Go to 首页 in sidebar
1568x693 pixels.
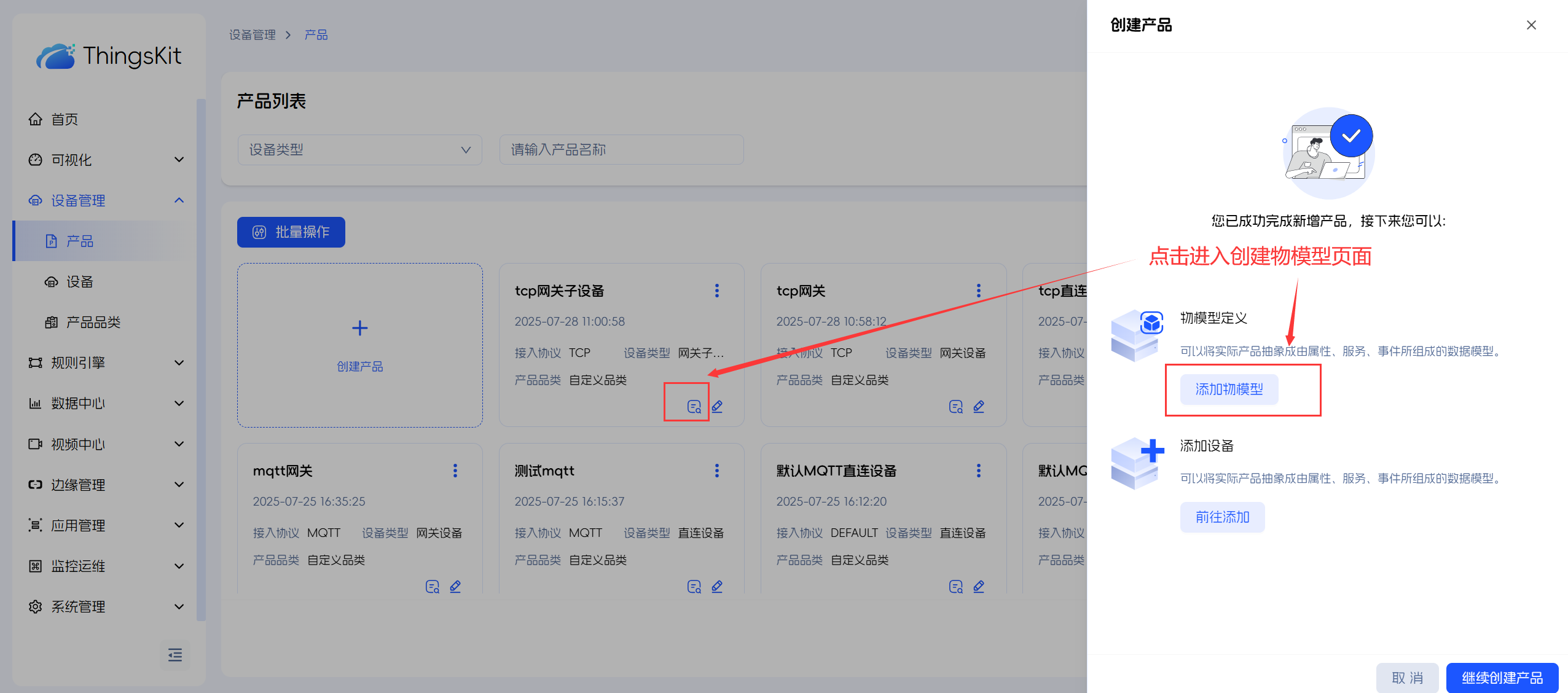coord(64,119)
